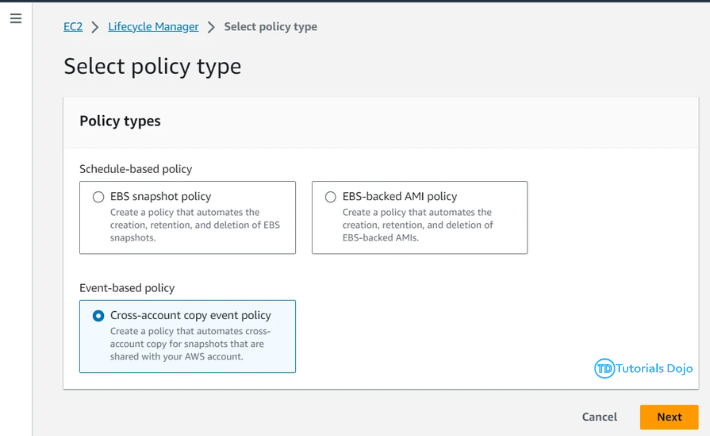Go to EC2 breadcrumb link
This screenshot has width=710, height=436.
(x=73, y=27)
